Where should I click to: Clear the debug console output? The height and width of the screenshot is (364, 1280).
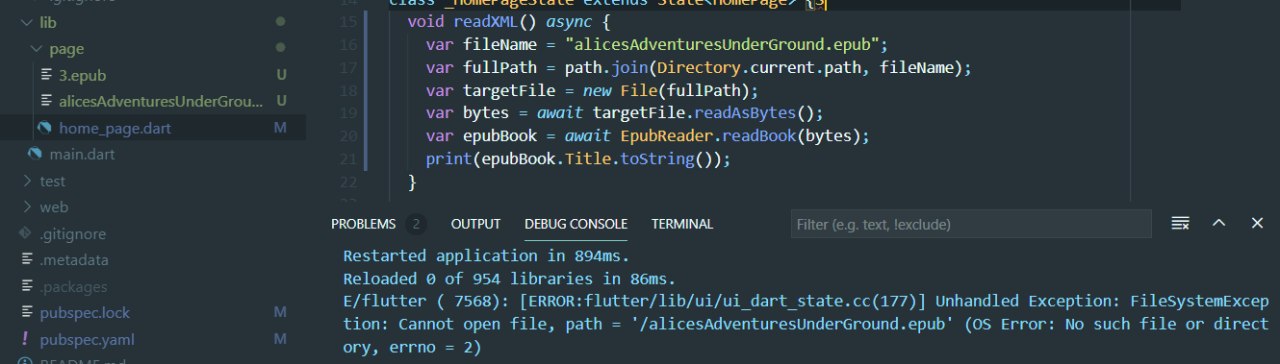click(1180, 223)
